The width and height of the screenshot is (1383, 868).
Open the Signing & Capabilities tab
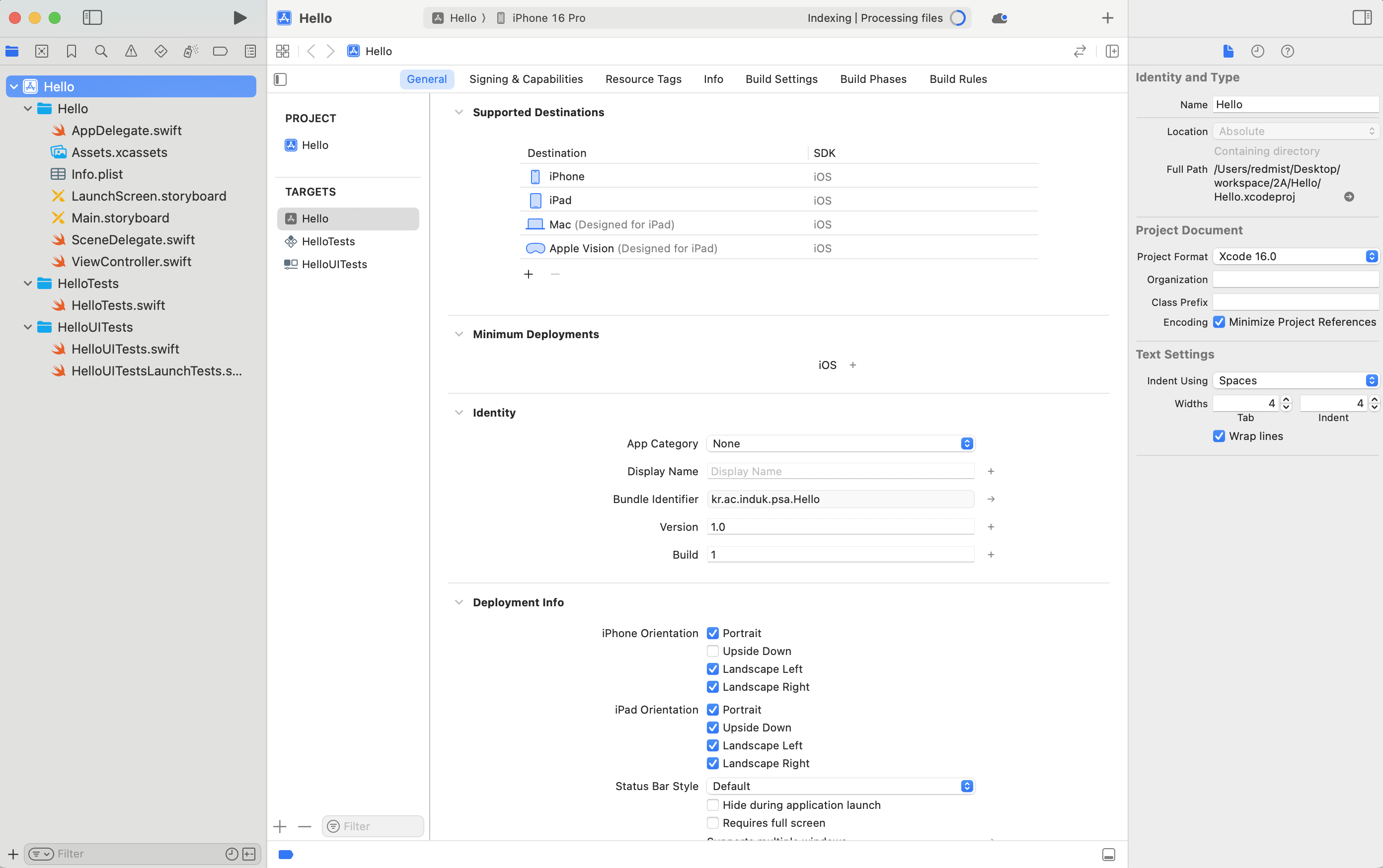point(526,79)
